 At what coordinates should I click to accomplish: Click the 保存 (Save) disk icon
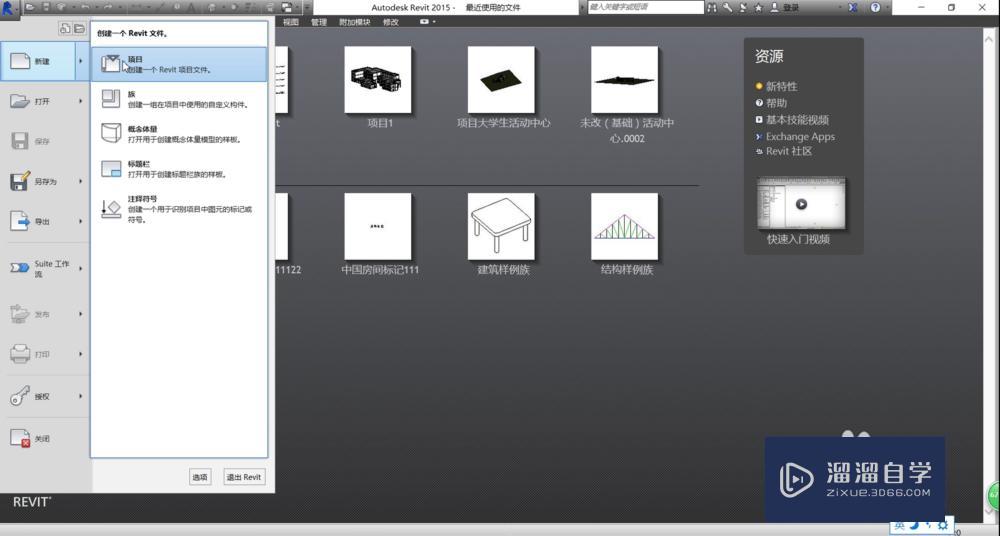[x=20, y=141]
